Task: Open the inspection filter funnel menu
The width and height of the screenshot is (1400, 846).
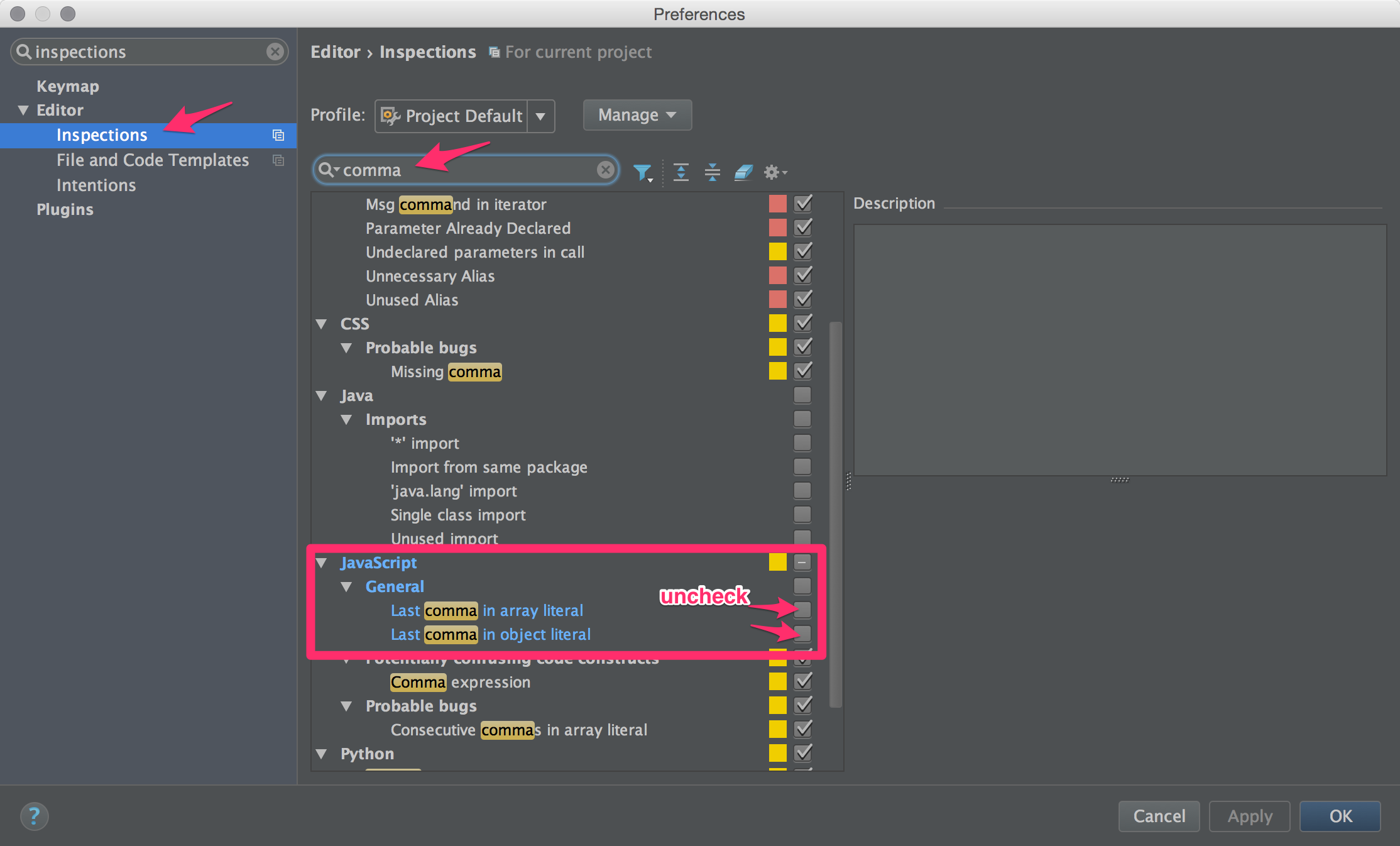Action: pyautogui.click(x=642, y=172)
